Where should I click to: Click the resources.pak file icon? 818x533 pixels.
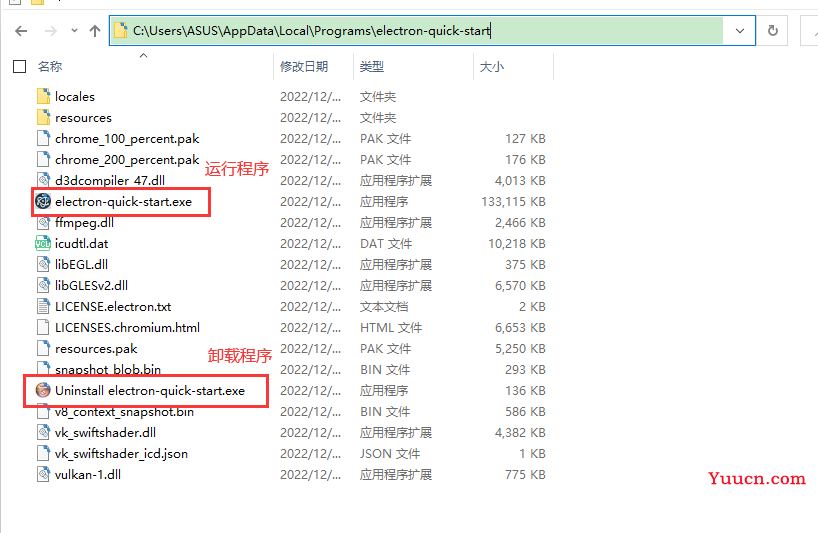tap(44, 348)
